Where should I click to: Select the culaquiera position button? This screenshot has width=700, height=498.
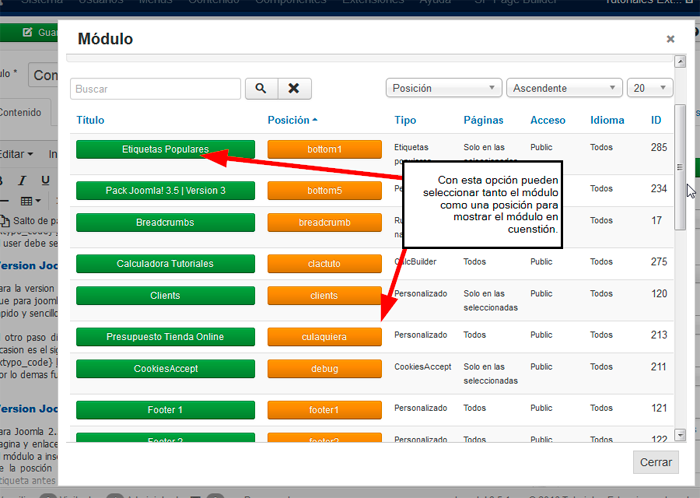(325, 337)
